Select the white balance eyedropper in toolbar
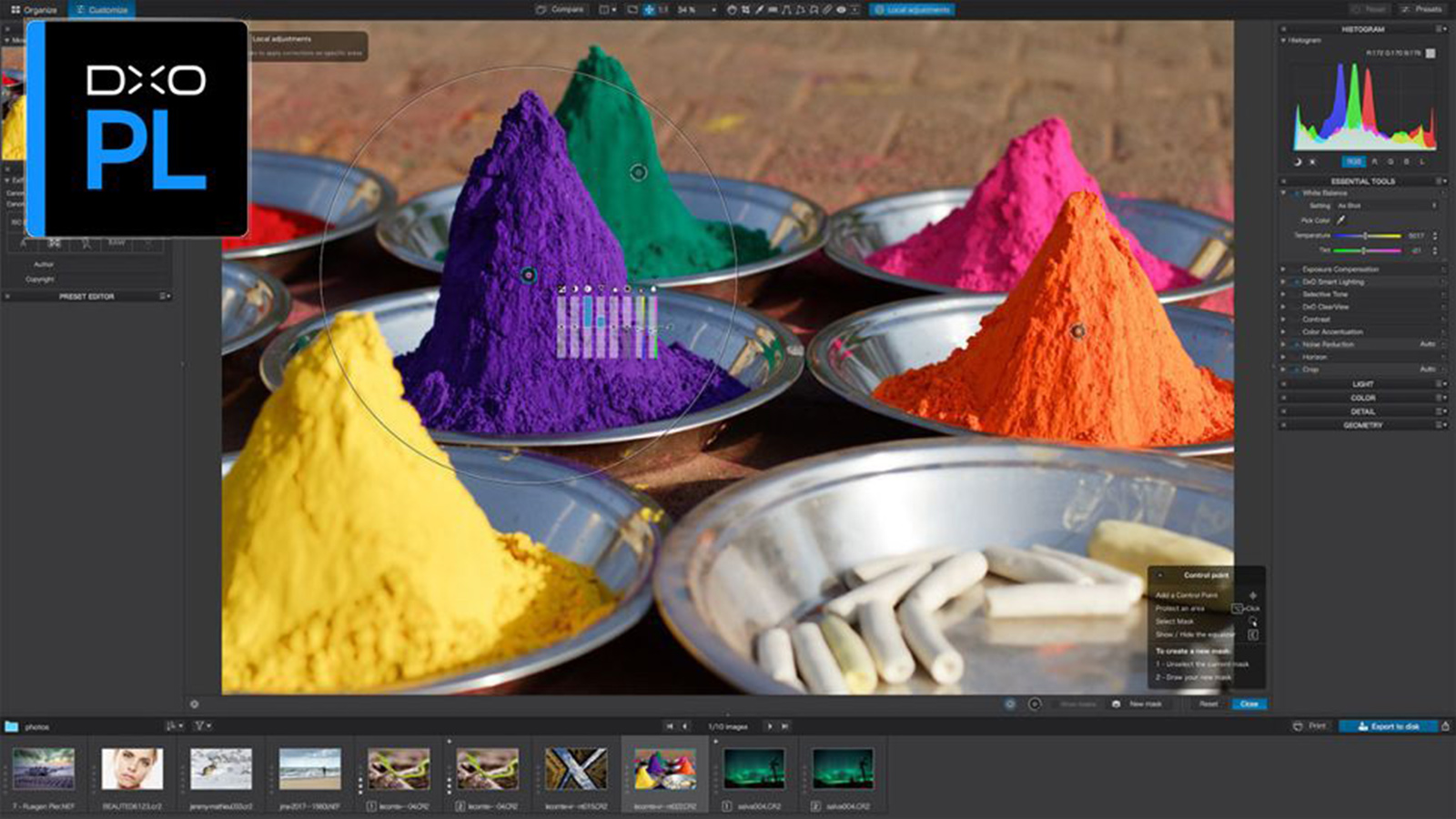 759,9
